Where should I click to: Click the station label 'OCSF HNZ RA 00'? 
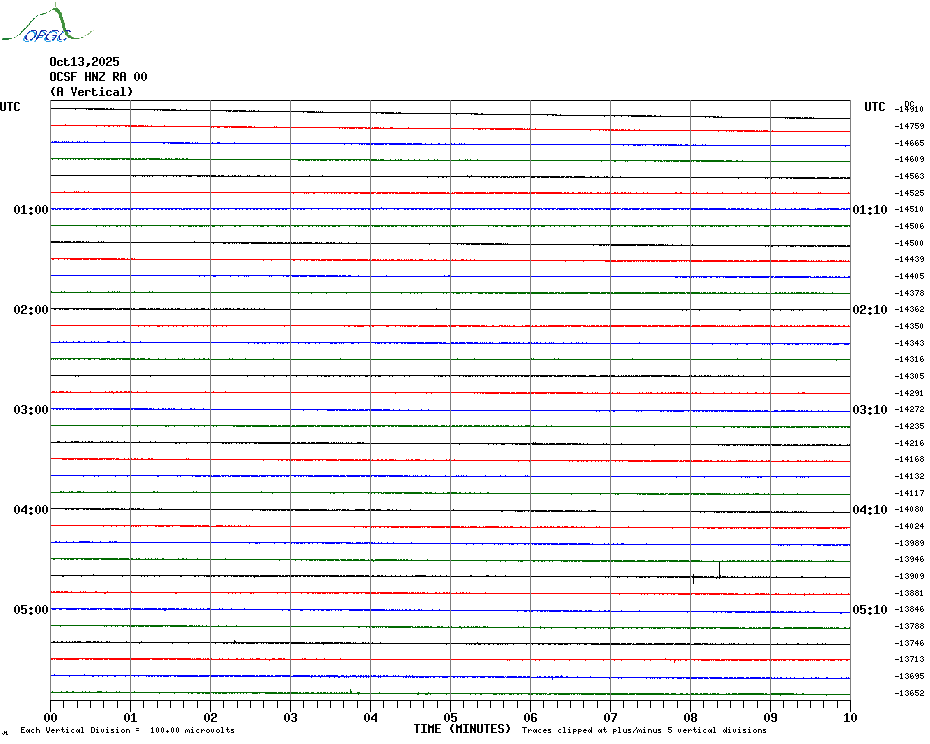98,77
